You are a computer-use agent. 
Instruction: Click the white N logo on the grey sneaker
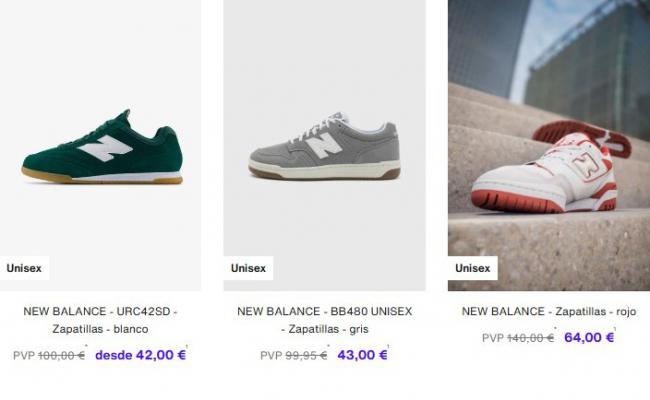pos(323,147)
